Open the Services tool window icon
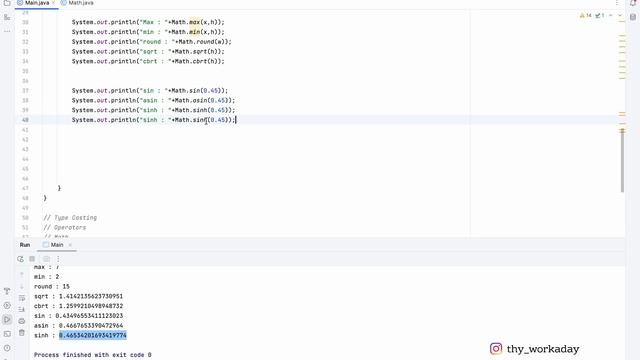Image resolution: width=640 pixels, height=360 pixels. pos(7,305)
